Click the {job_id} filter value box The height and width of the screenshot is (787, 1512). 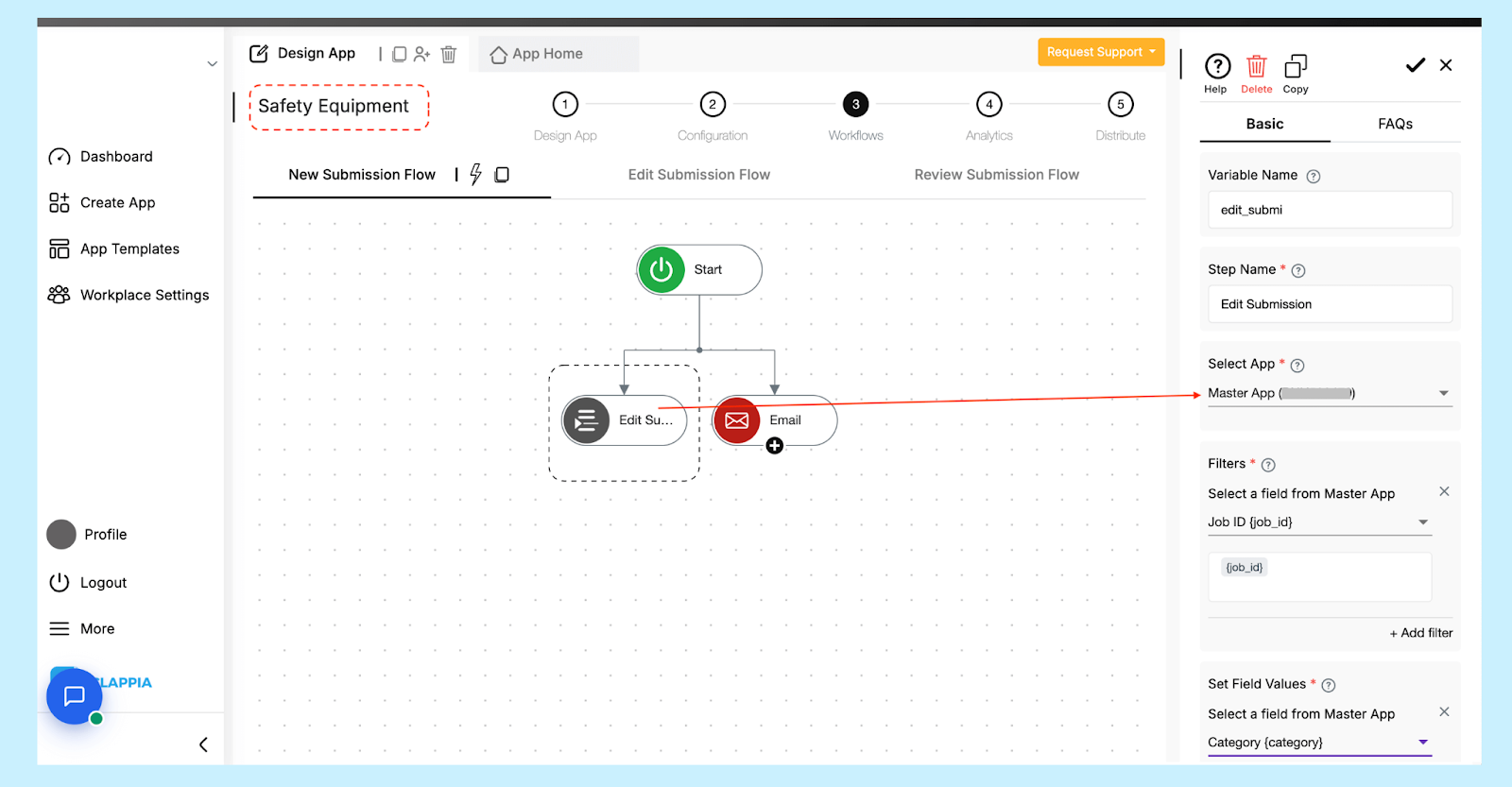[1319, 576]
